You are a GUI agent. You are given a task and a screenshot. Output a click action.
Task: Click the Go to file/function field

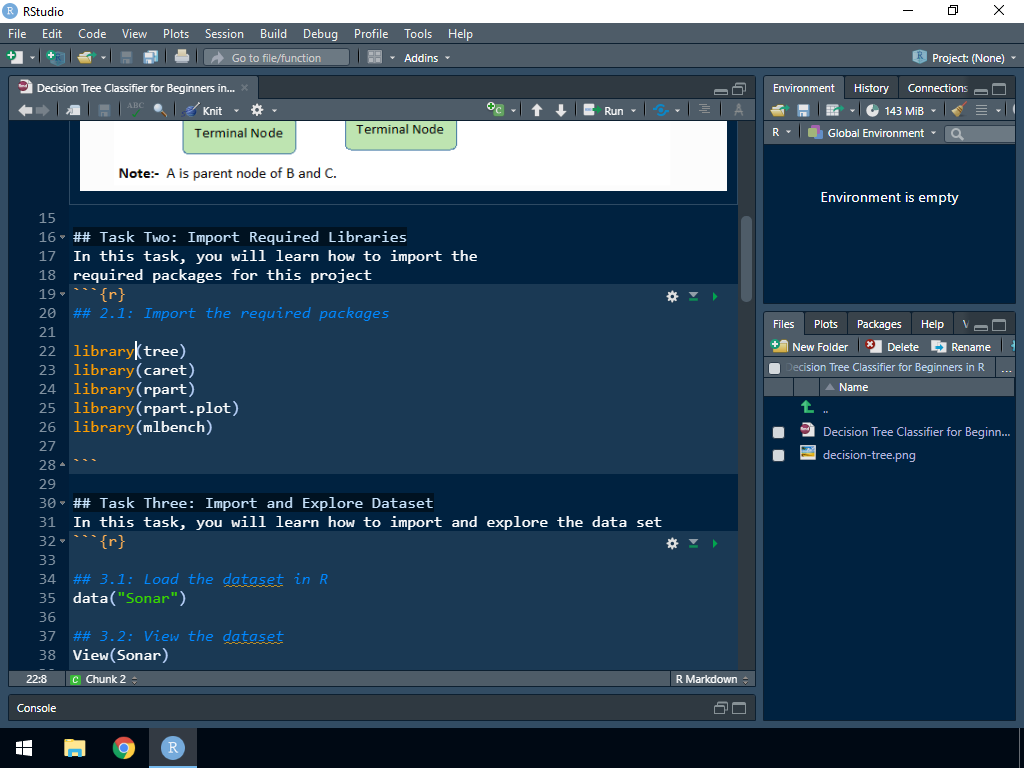click(x=277, y=57)
